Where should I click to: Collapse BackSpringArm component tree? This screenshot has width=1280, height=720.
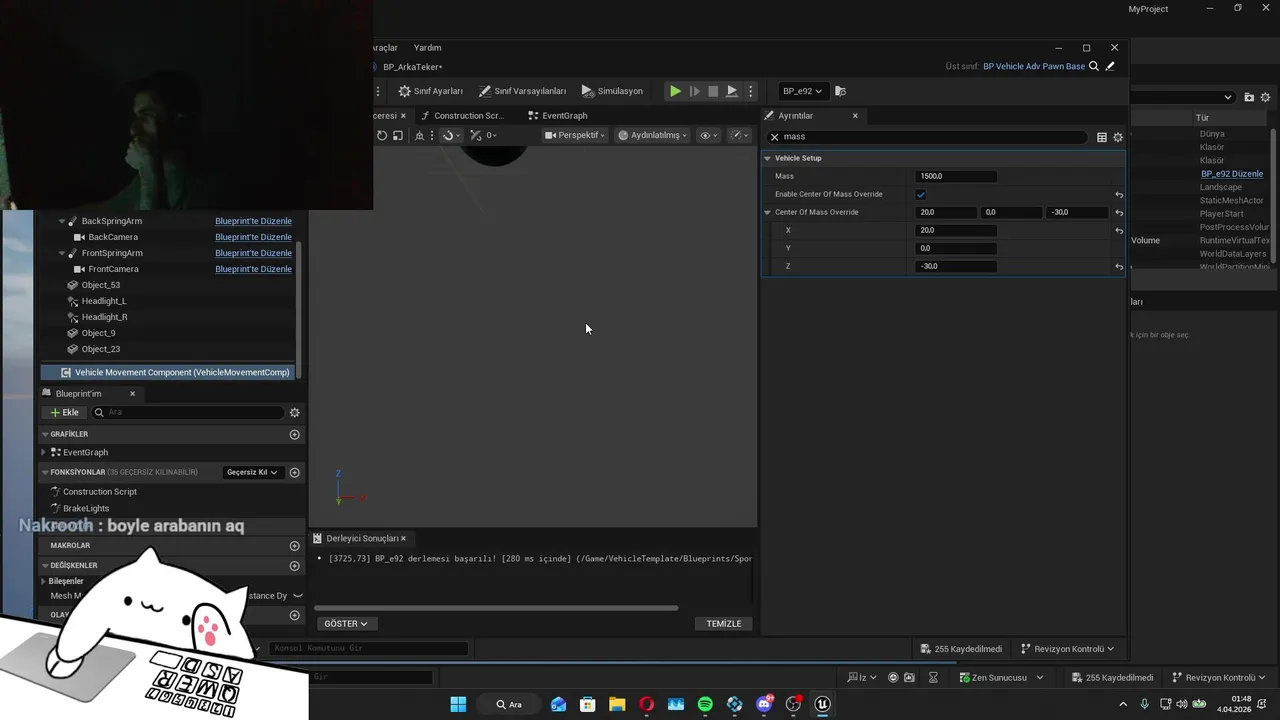[61, 221]
